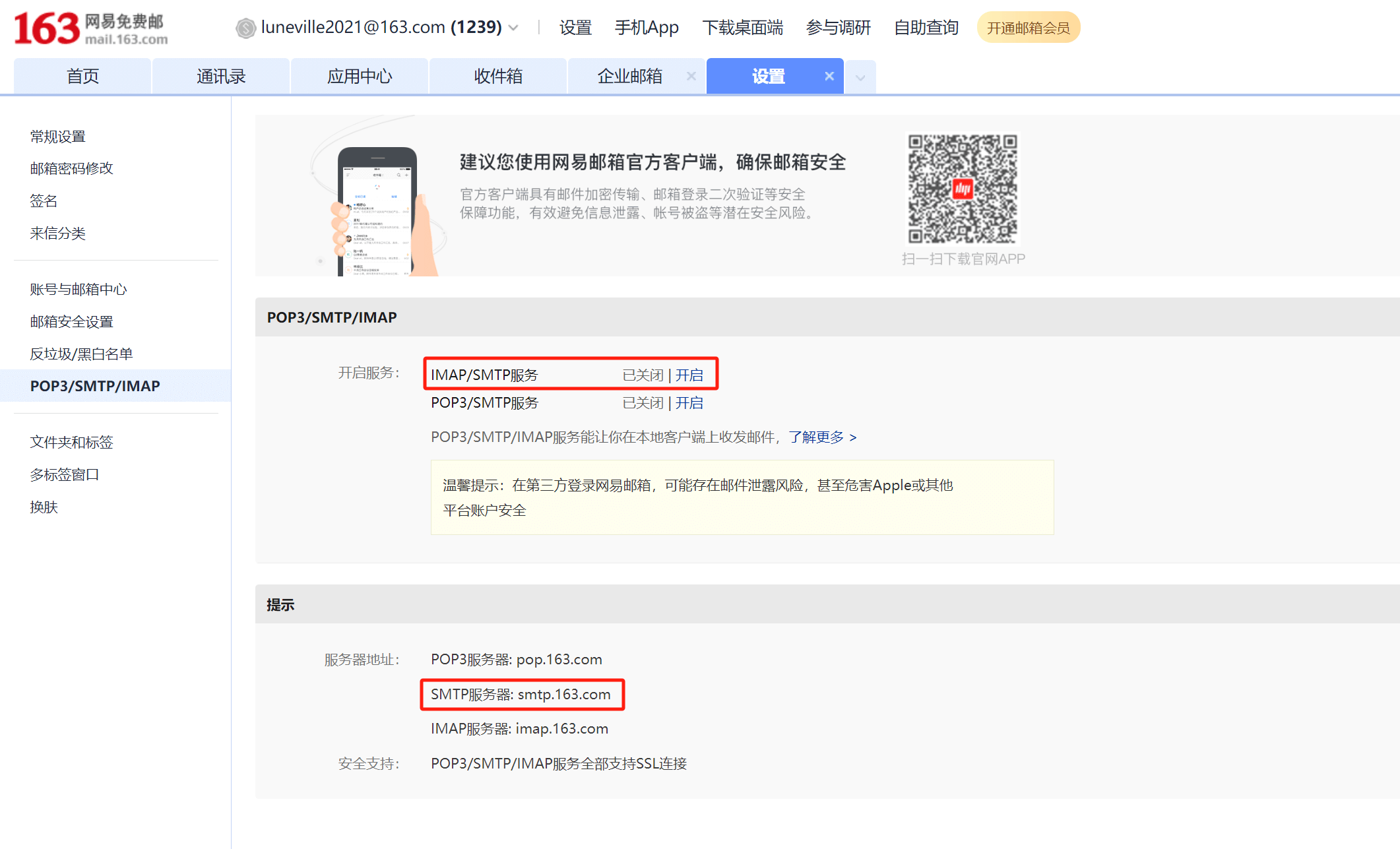Click the 163 NetEase mail logo
The width and height of the screenshot is (1400, 849).
pyautogui.click(x=90, y=29)
